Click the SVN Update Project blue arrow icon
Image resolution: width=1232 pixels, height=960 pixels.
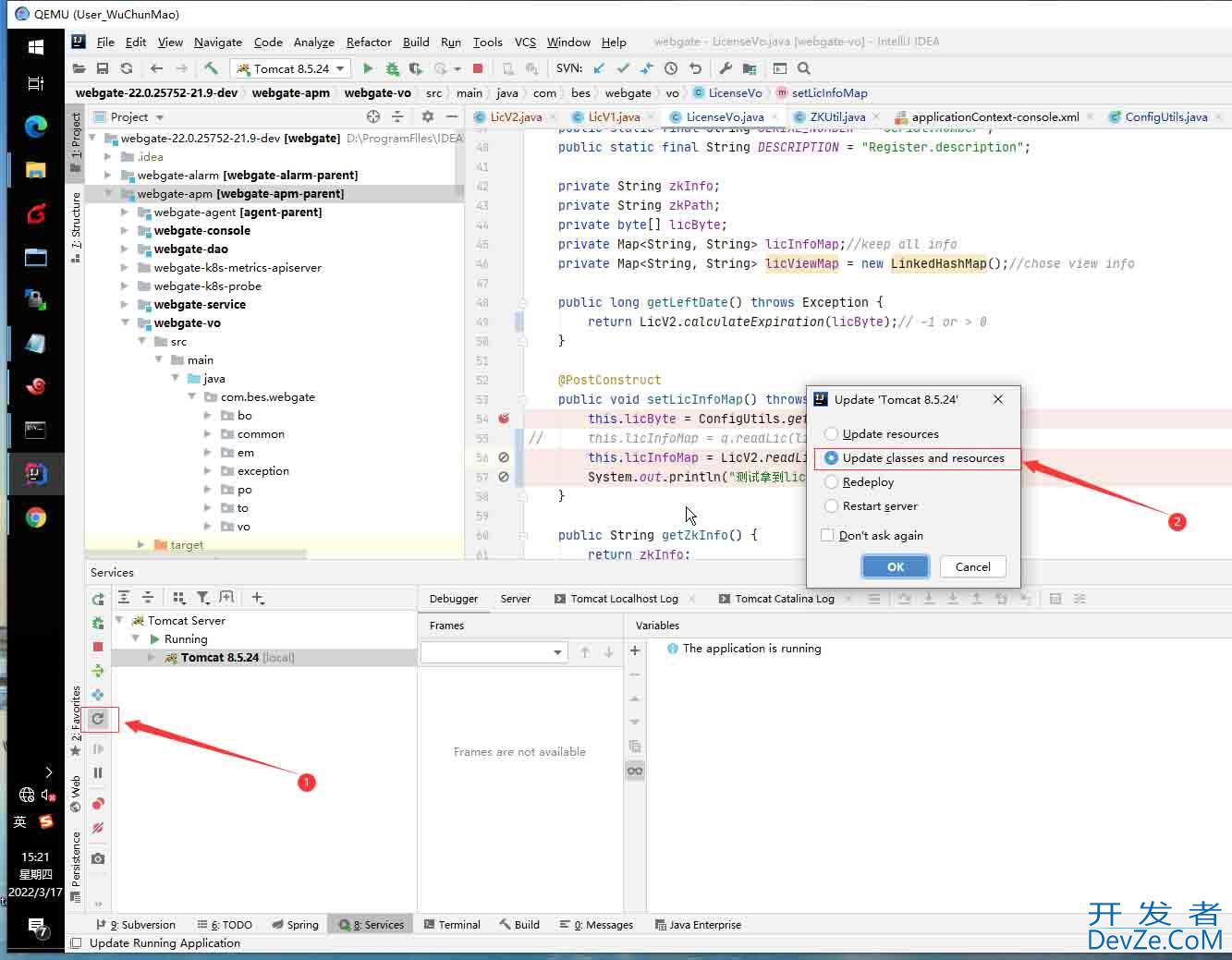coord(600,68)
